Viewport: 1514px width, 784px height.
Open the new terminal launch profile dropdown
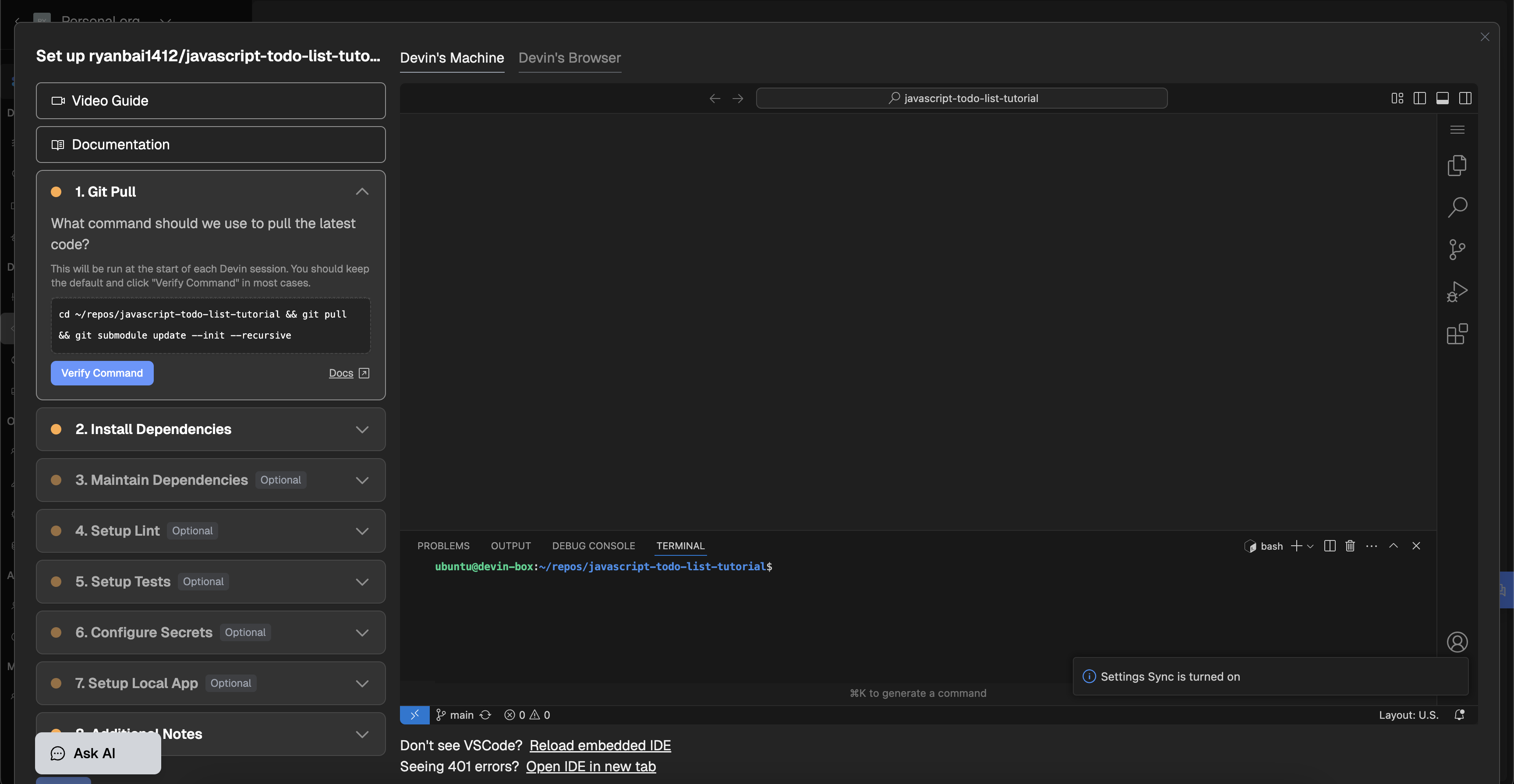[1310, 547]
